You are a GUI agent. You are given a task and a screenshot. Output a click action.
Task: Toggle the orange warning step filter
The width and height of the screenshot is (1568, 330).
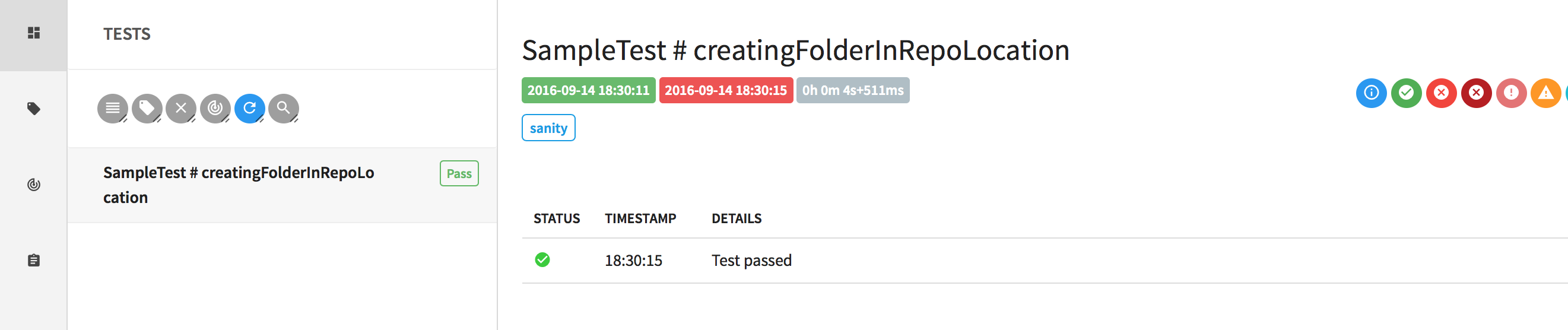pos(1546,93)
